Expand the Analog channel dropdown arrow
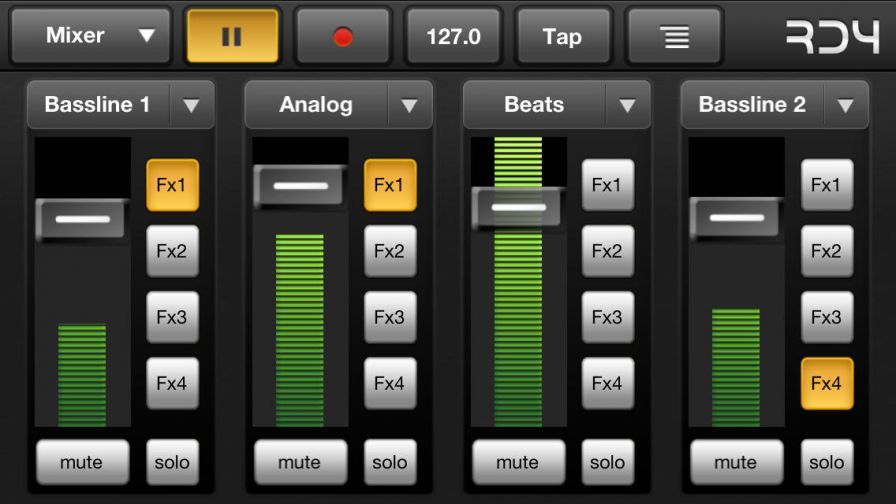896x504 pixels. (x=409, y=105)
